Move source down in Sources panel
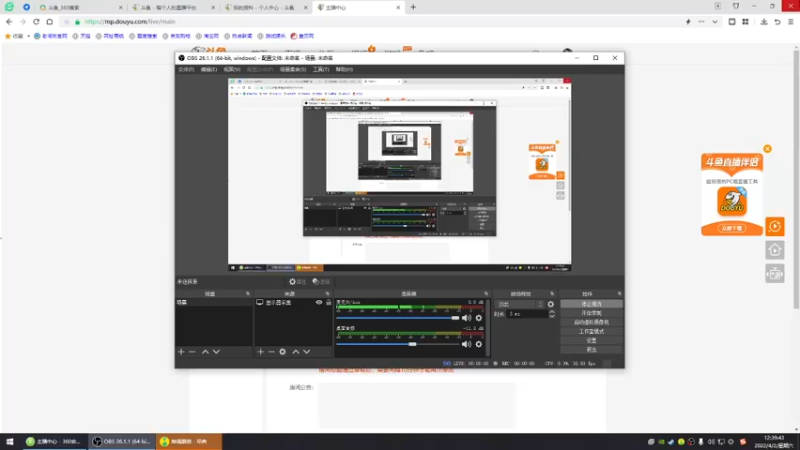This screenshot has width=800, height=450. pyautogui.click(x=307, y=352)
